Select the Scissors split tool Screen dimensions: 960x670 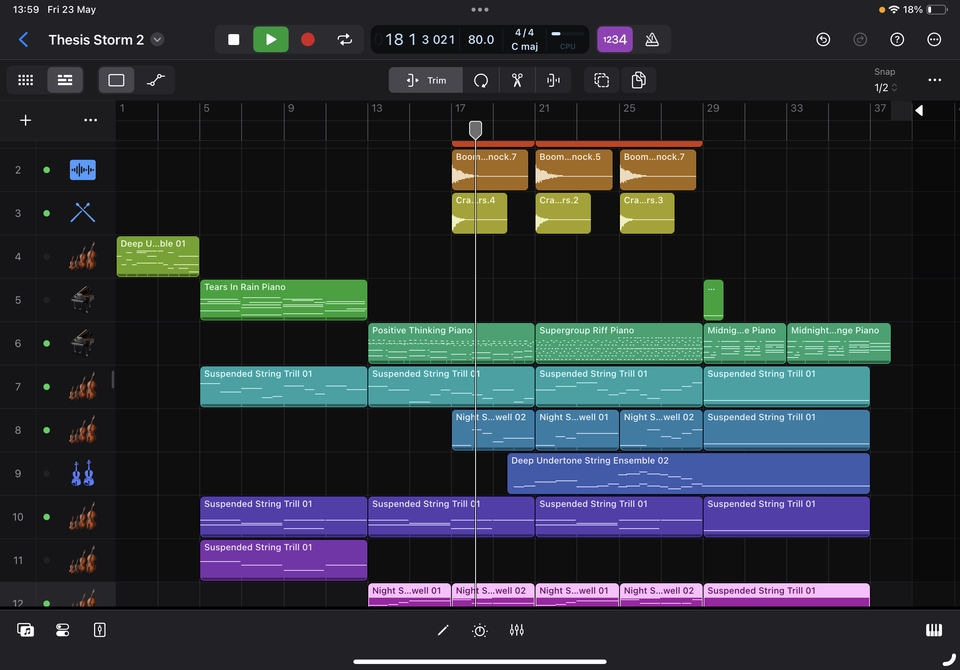click(517, 80)
